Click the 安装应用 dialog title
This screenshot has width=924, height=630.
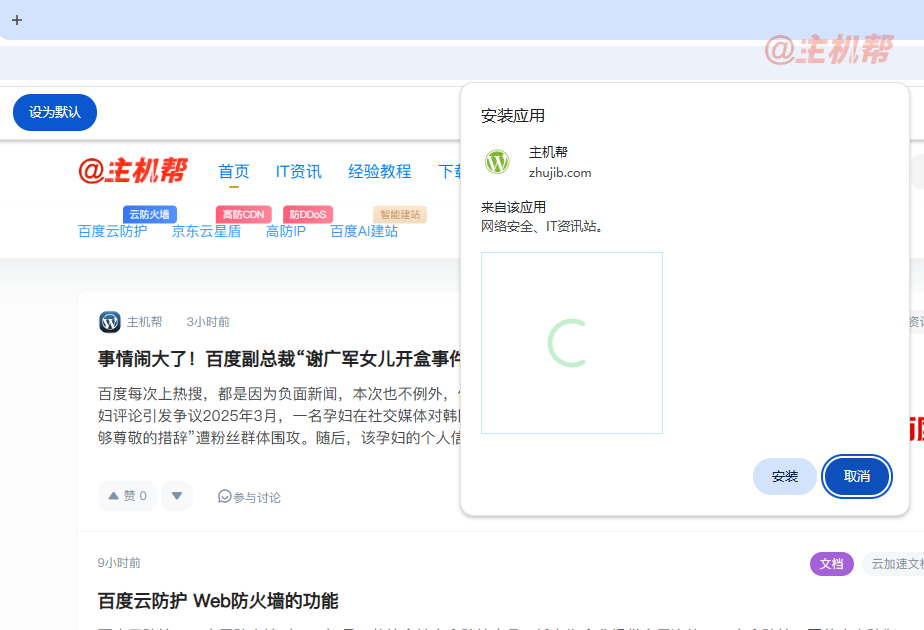click(x=513, y=116)
